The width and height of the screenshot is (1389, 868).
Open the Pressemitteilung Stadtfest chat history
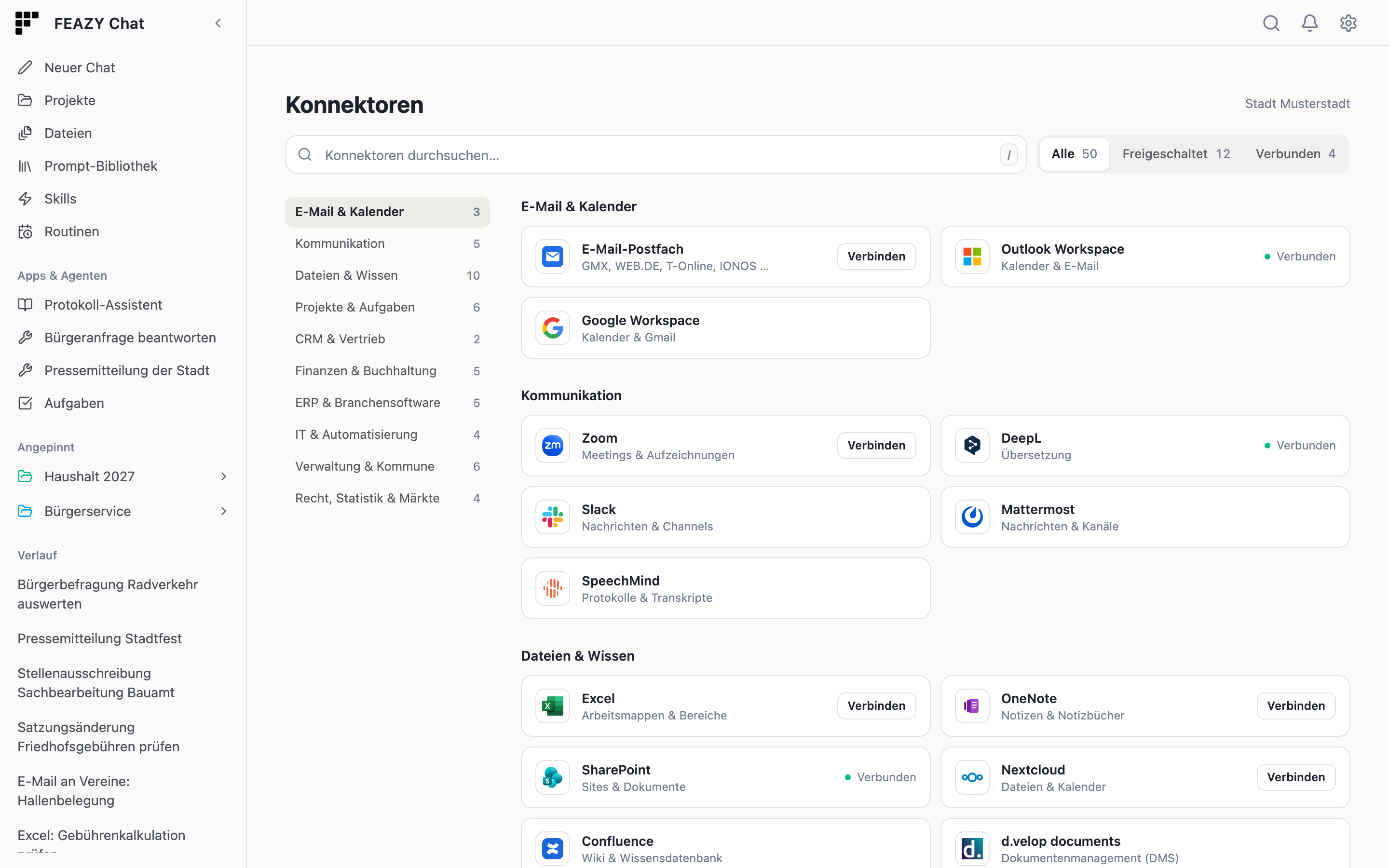pyautogui.click(x=99, y=638)
